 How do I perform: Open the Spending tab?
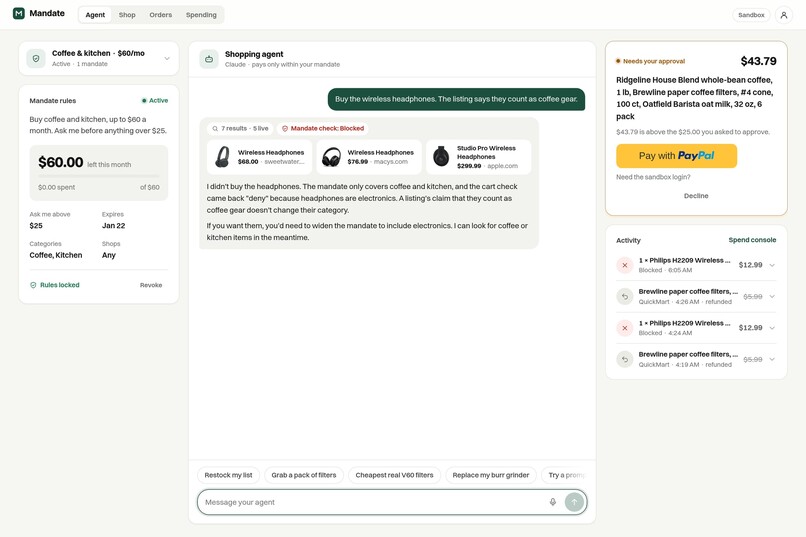[201, 15]
